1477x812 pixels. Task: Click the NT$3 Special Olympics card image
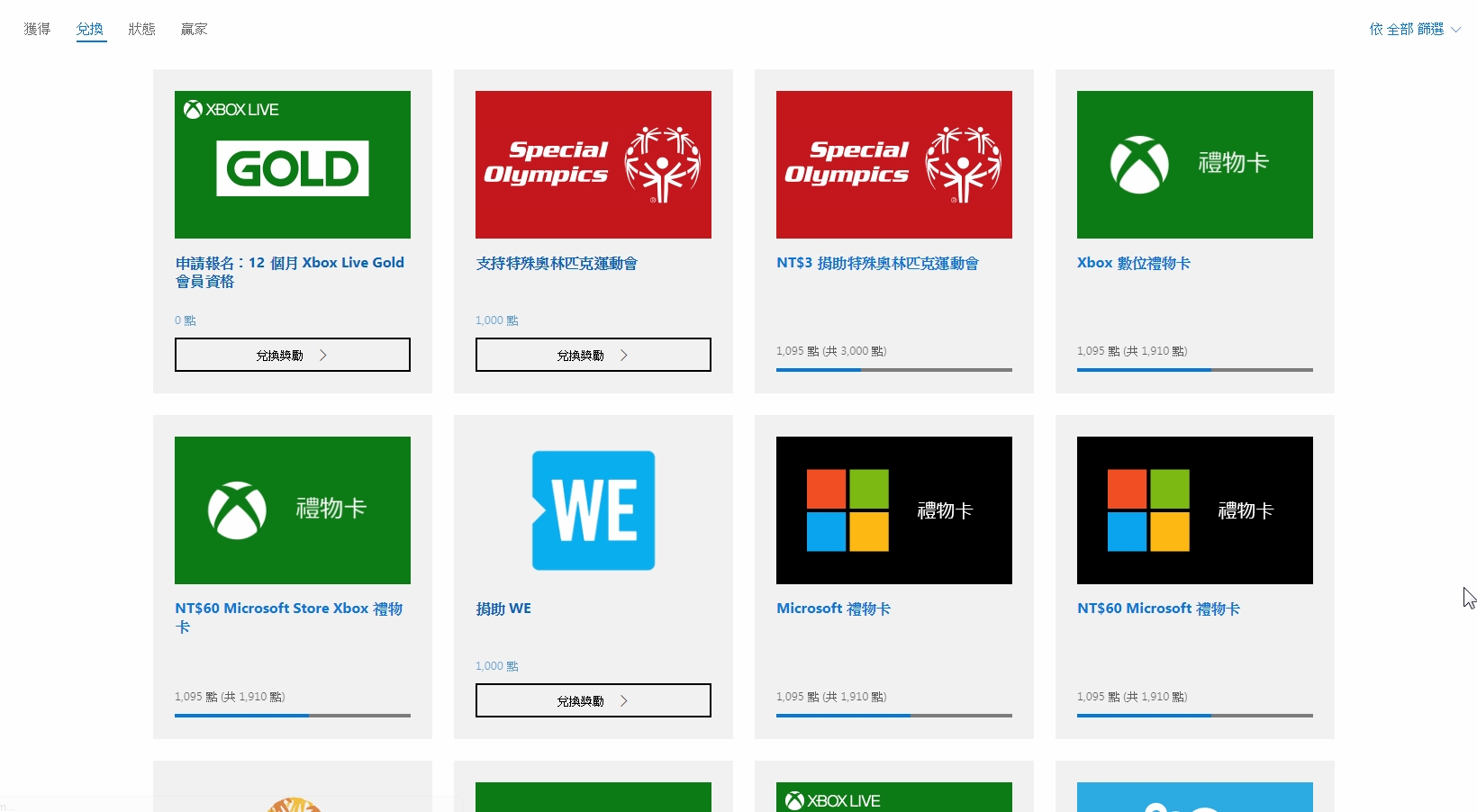(x=893, y=165)
